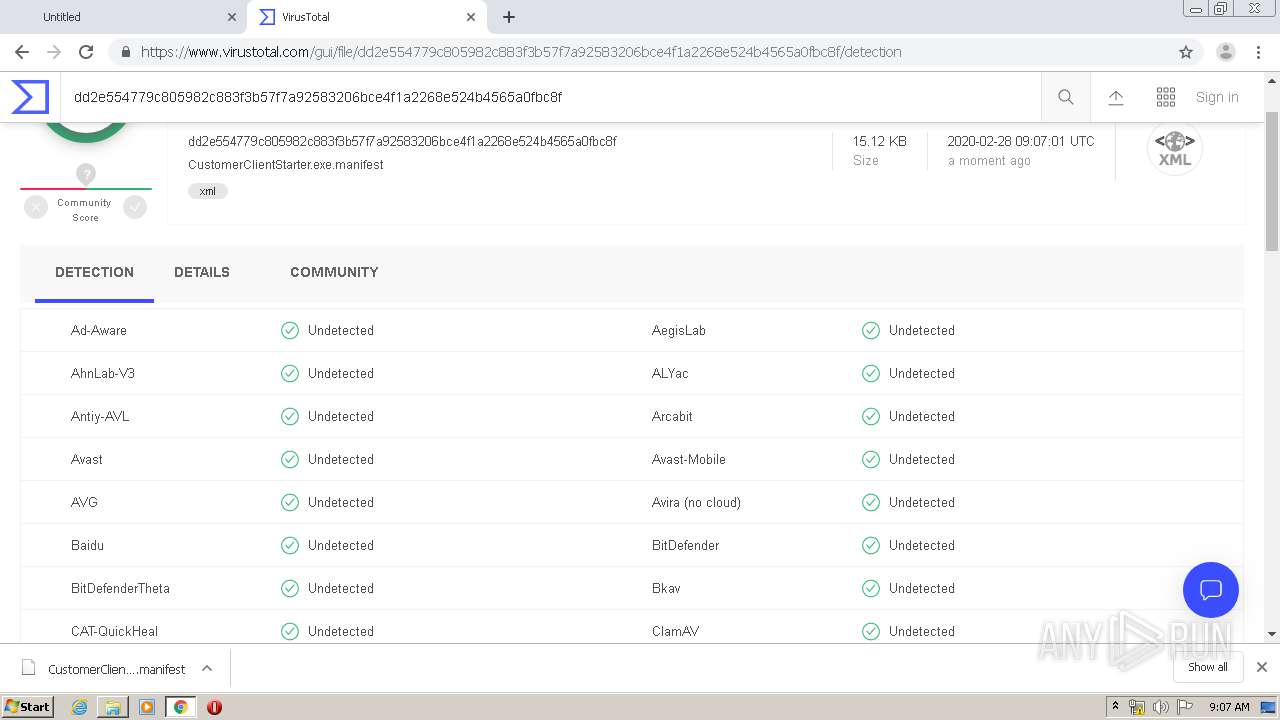Image resolution: width=1280 pixels, height=720 pixels.
Task: Click the Baidu Undetected result
Action: pos(341,545)
